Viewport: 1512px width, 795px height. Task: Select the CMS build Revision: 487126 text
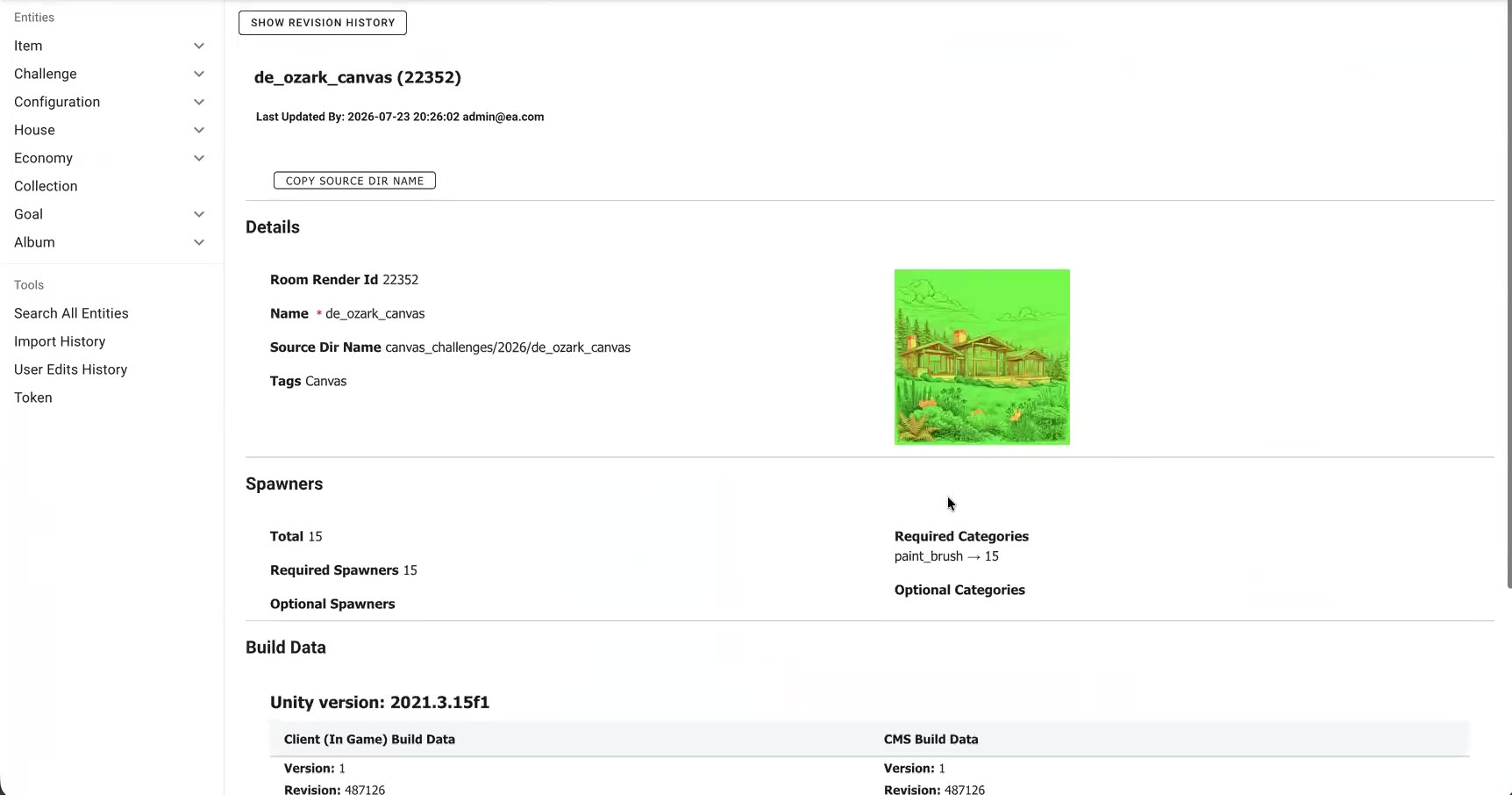pyautogui.click(x=935, y=790)
